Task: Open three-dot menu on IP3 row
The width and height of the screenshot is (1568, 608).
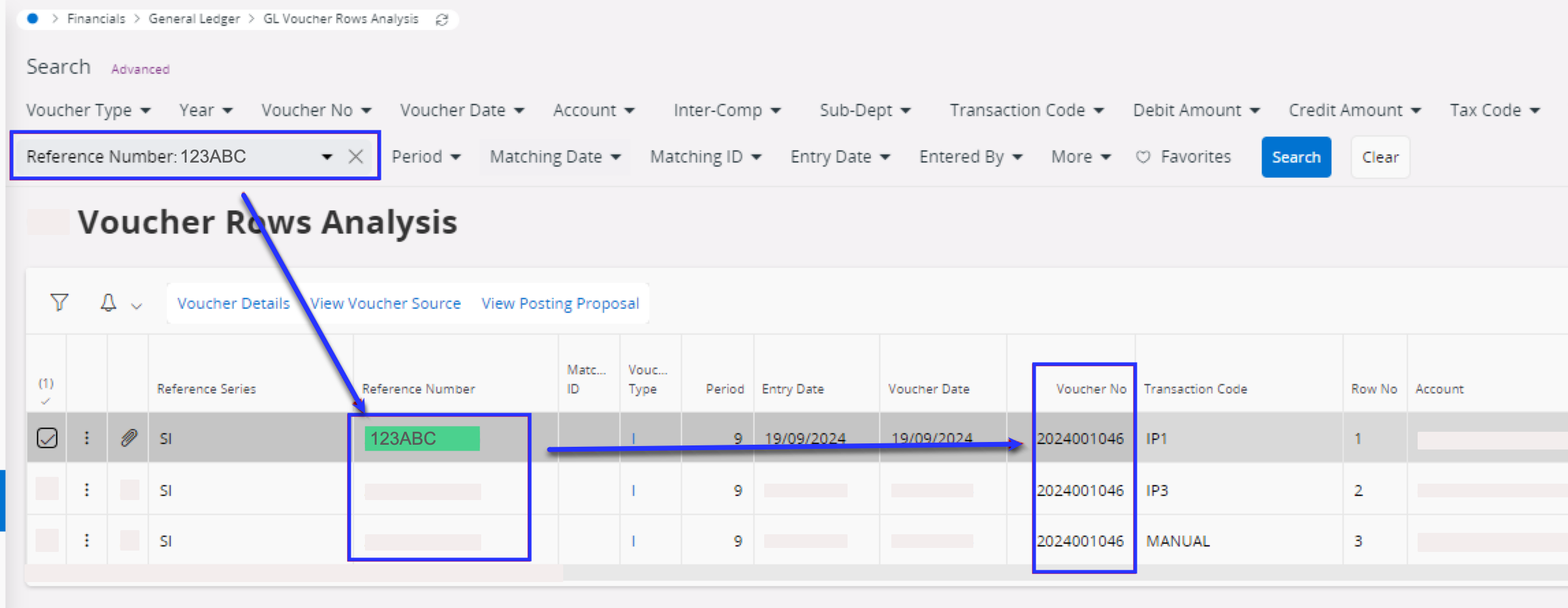Action: click(x=87, y=490)
